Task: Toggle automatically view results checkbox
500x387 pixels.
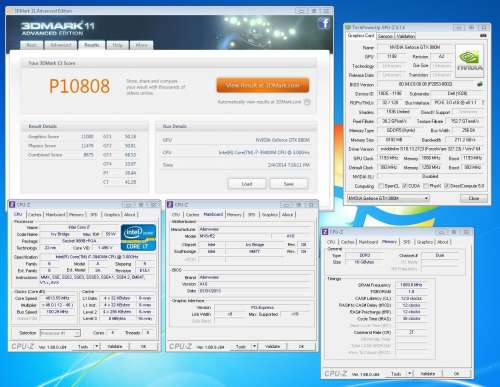Action: click(307, 102)
